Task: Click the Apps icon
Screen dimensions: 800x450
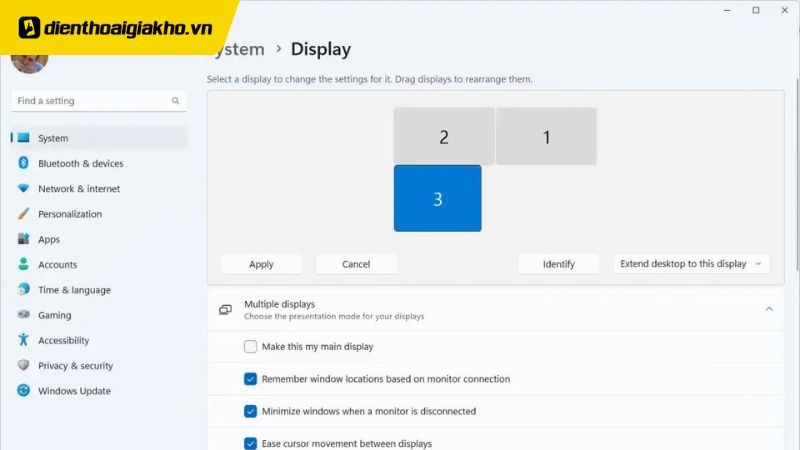Action: pyautogui.click(x=23, y=239)
